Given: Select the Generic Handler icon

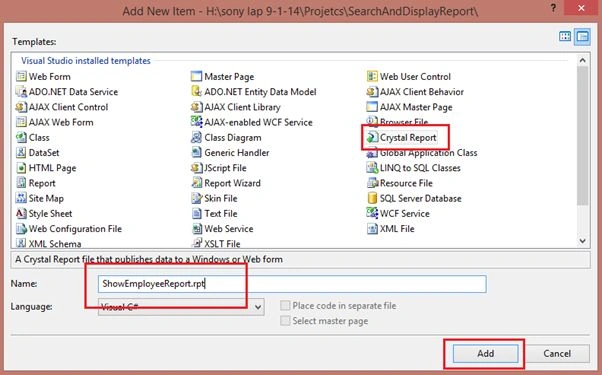Looking at the screenshot, I should point(197,153).
